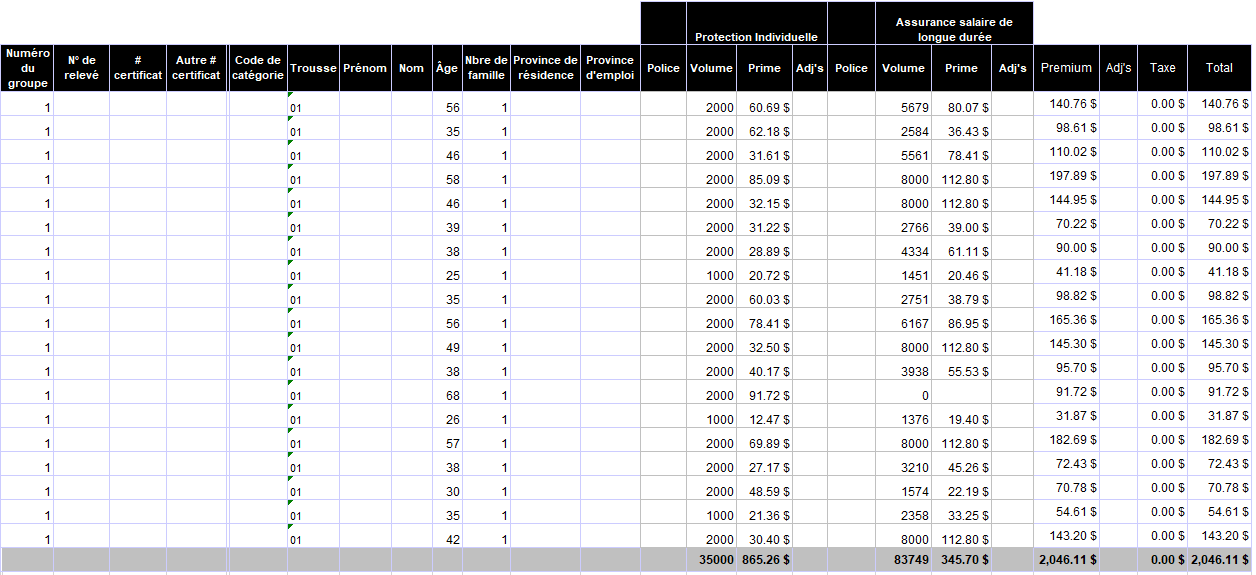1256x575 pixels.
Task: Click the Premium cell '197.89 $'
Action: point(1066,176)
